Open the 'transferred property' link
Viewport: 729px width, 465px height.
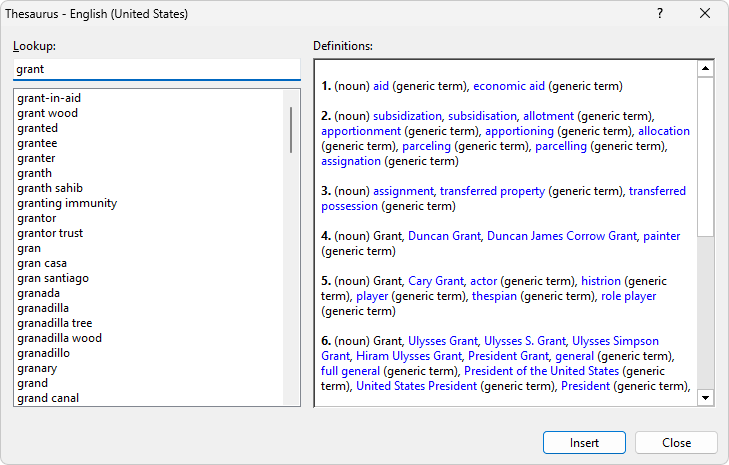pos(492,191)
